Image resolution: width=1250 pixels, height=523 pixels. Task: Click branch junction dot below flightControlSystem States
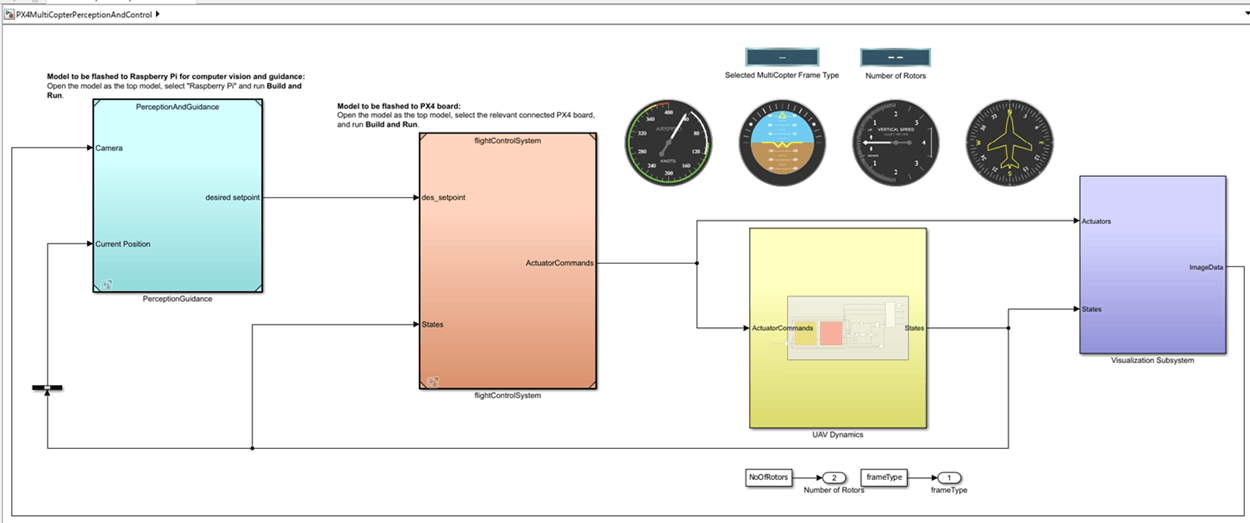click(x=253, y=448)
